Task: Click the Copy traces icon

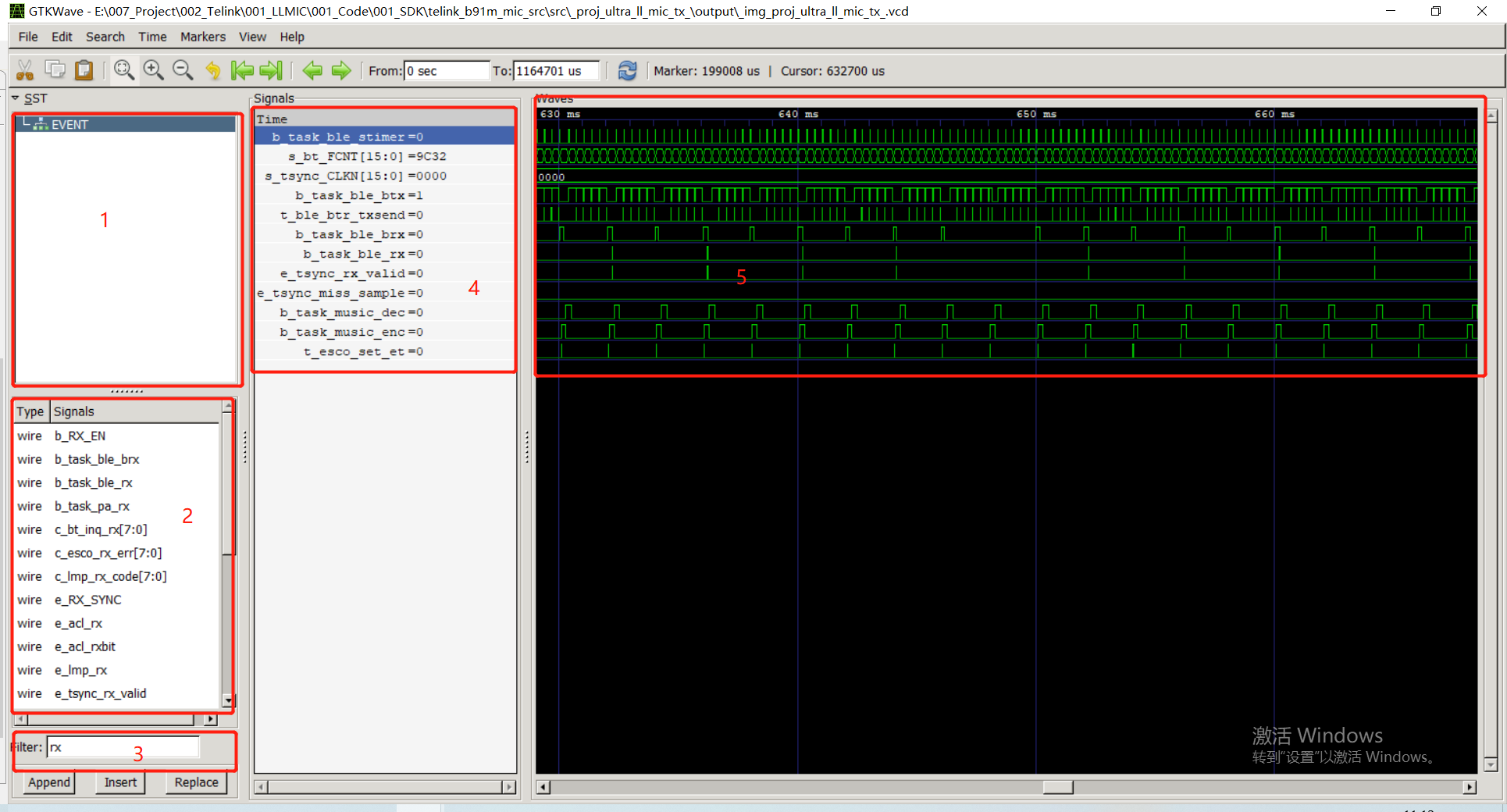Action: [x=55, y=69]
